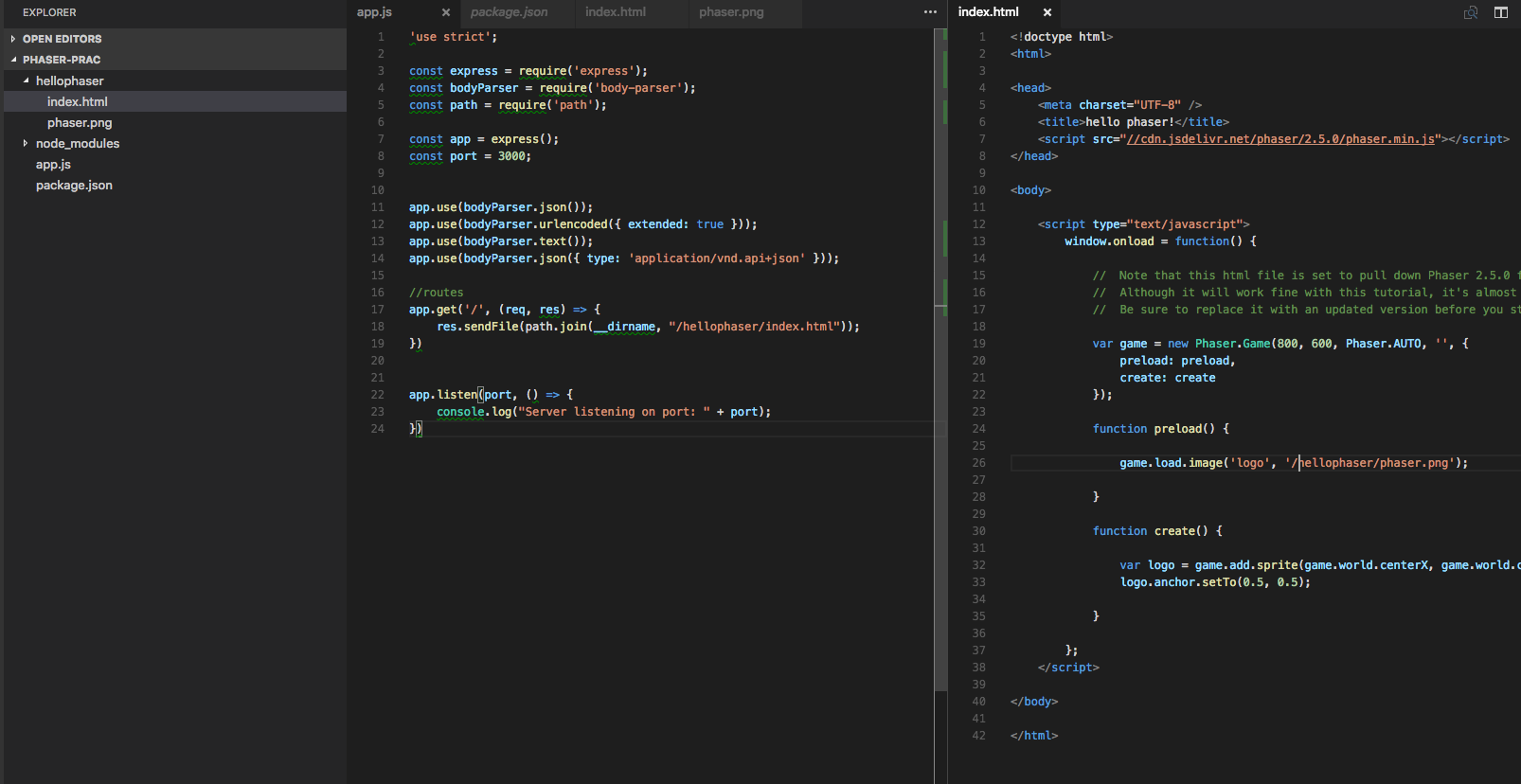Viewport: 1521px width, 784px height.
Task: Click the '<!doctype html>' line
Action: 1062,37
